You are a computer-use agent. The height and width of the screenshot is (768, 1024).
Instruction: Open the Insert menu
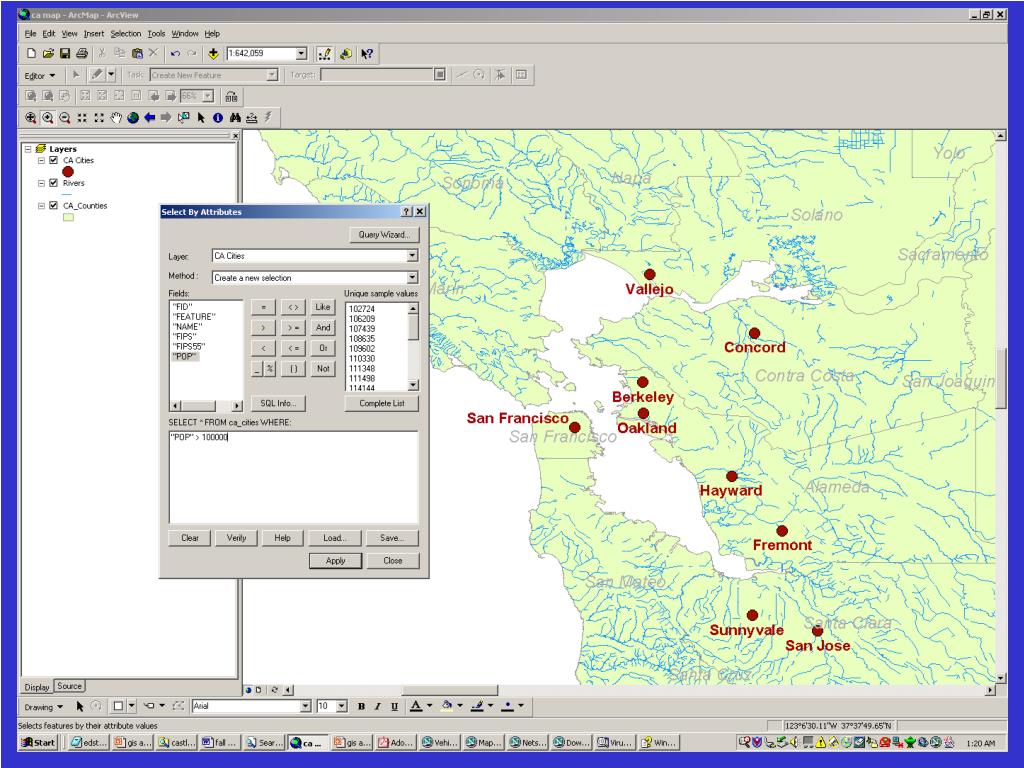[93, 33]
